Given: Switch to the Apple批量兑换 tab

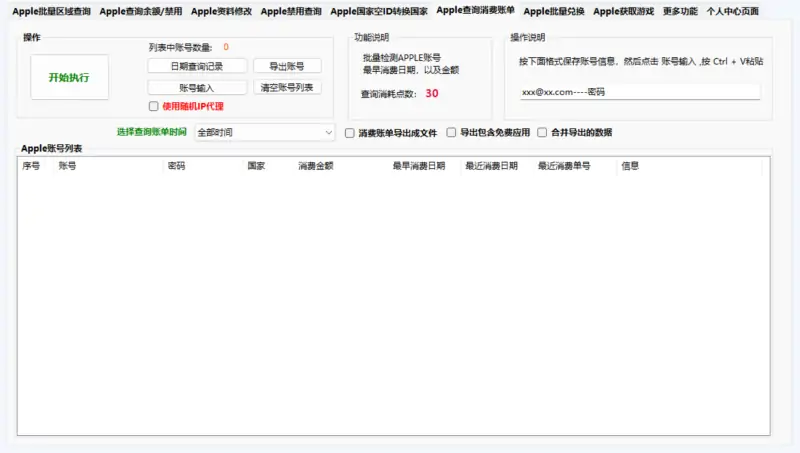Looking at the screenshot, I should pos(554,12).
